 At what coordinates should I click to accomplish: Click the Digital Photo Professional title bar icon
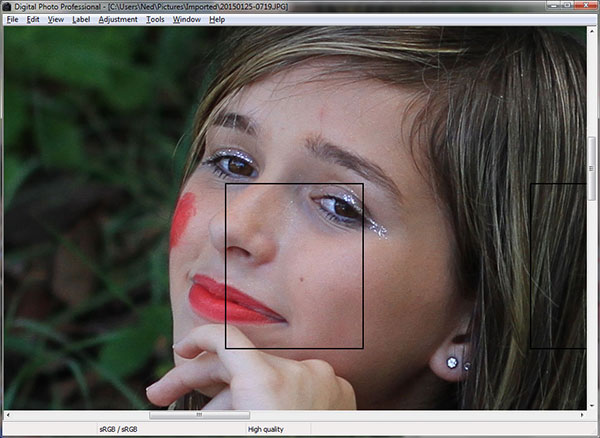pyautogui.click(x=7, y=6)
